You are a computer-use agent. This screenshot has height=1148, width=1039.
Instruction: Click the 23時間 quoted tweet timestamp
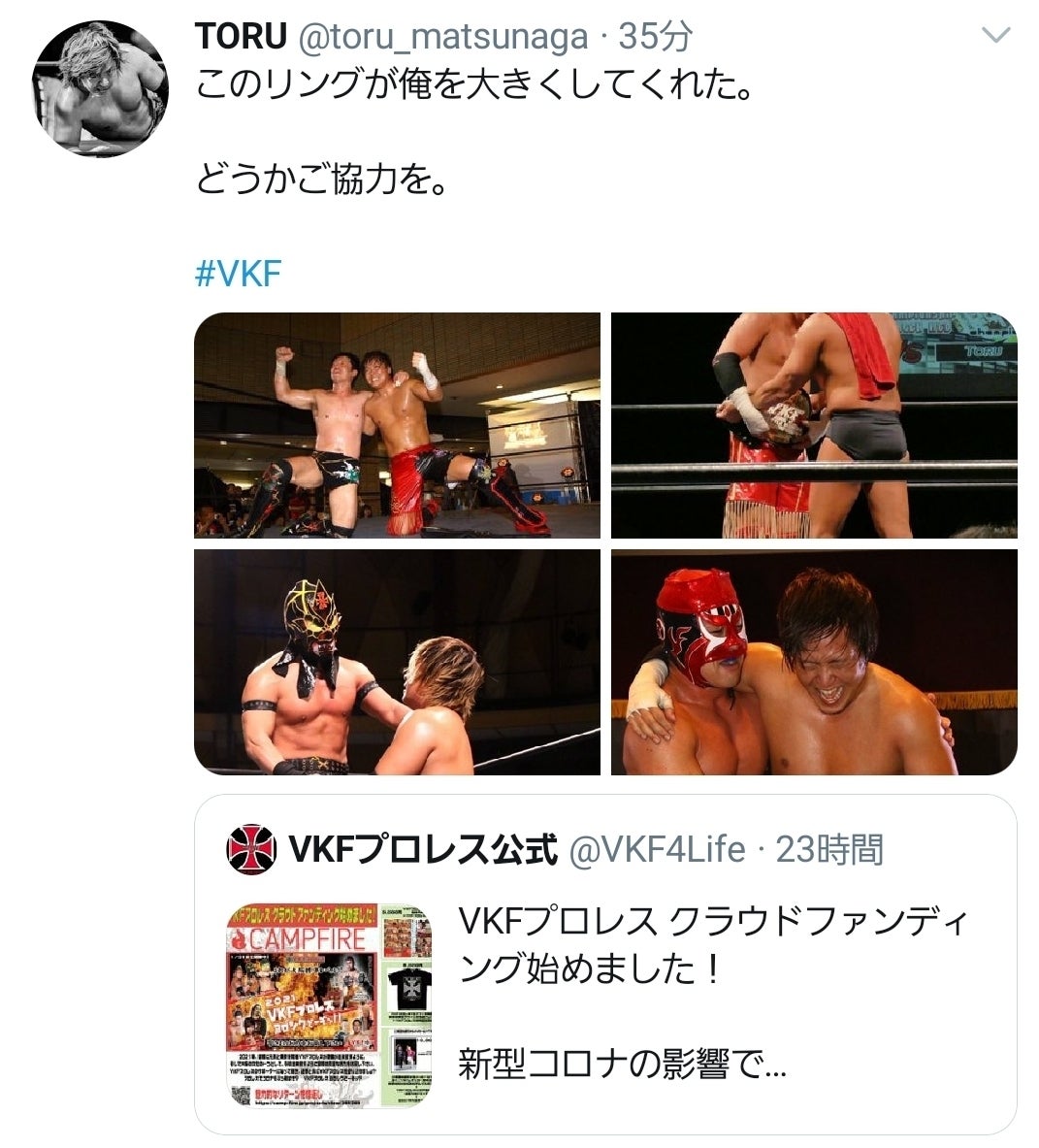click(x=829, y=850)
